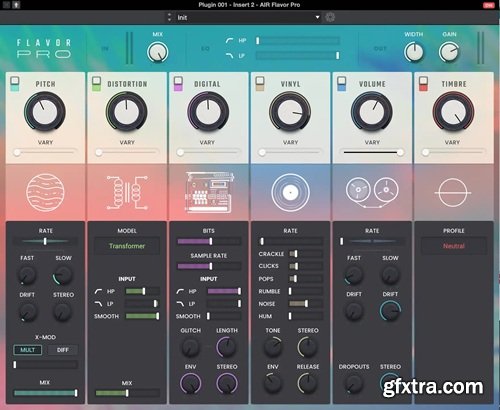
Task: Click the output Gain knob
Action: click(x=449, y=53)
